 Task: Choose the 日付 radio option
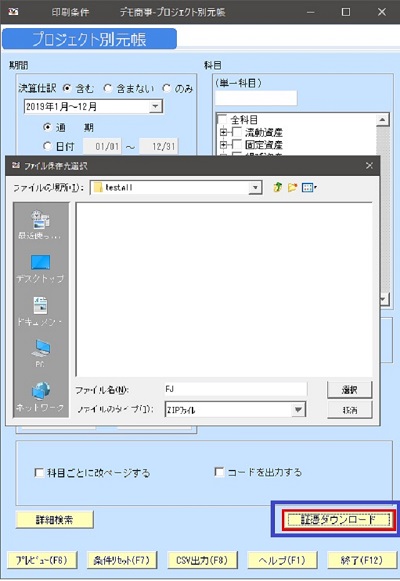(47, 146)
